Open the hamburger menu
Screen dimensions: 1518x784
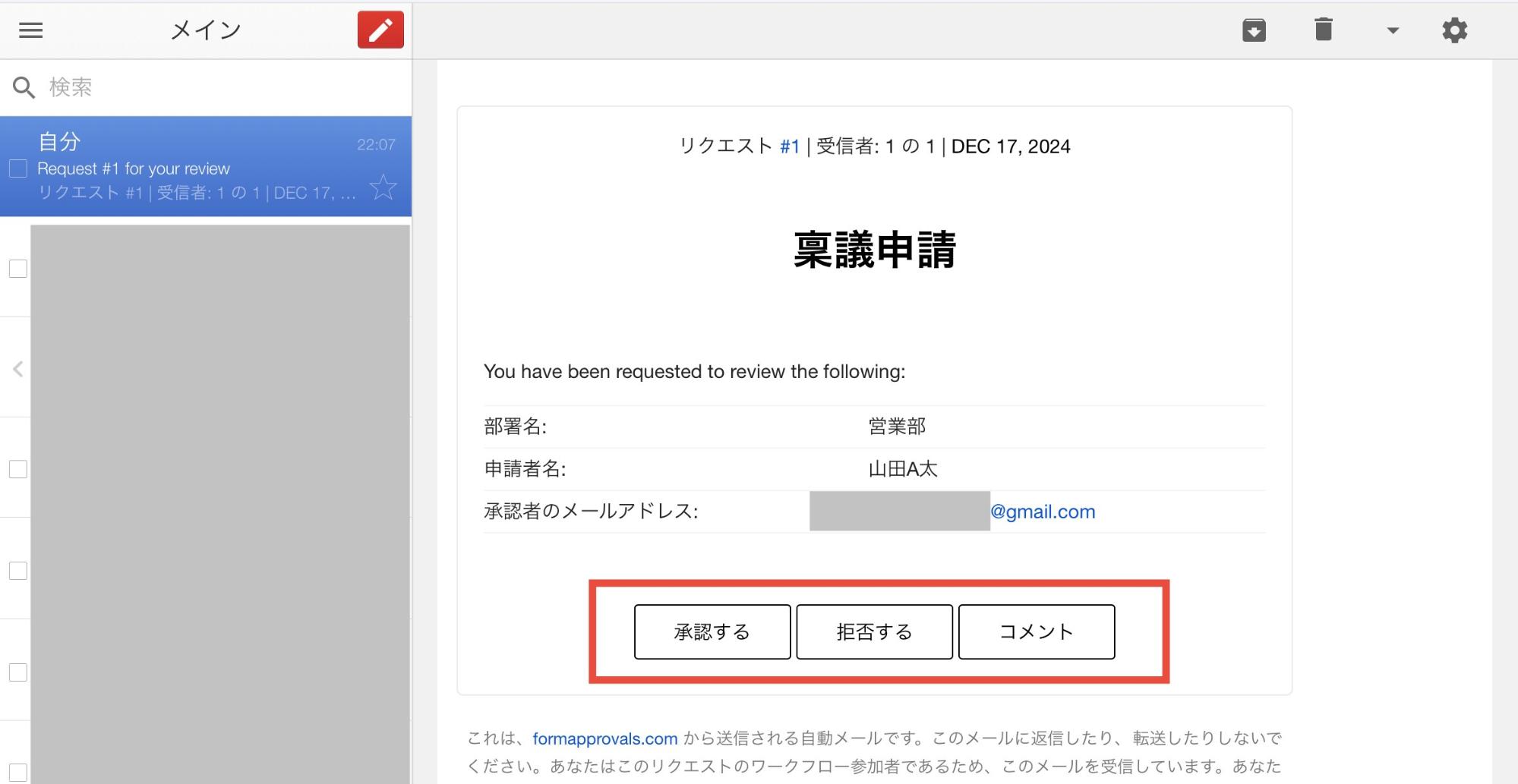pos(31,30)
